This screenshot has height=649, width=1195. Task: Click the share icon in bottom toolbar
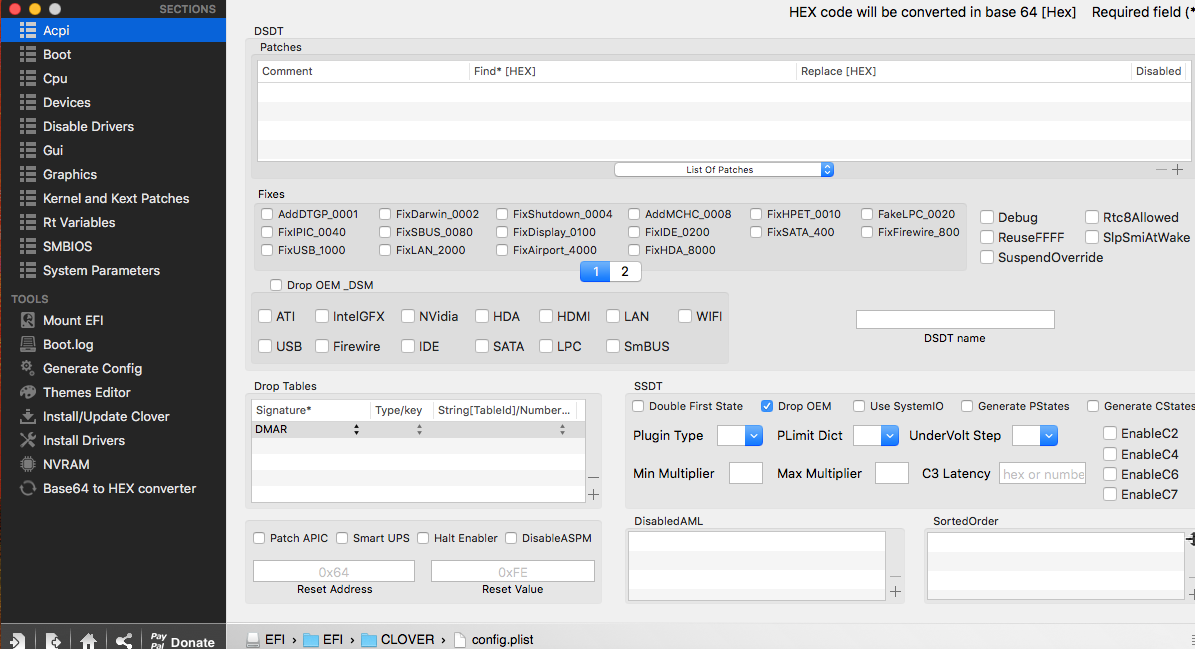point(124,641)
